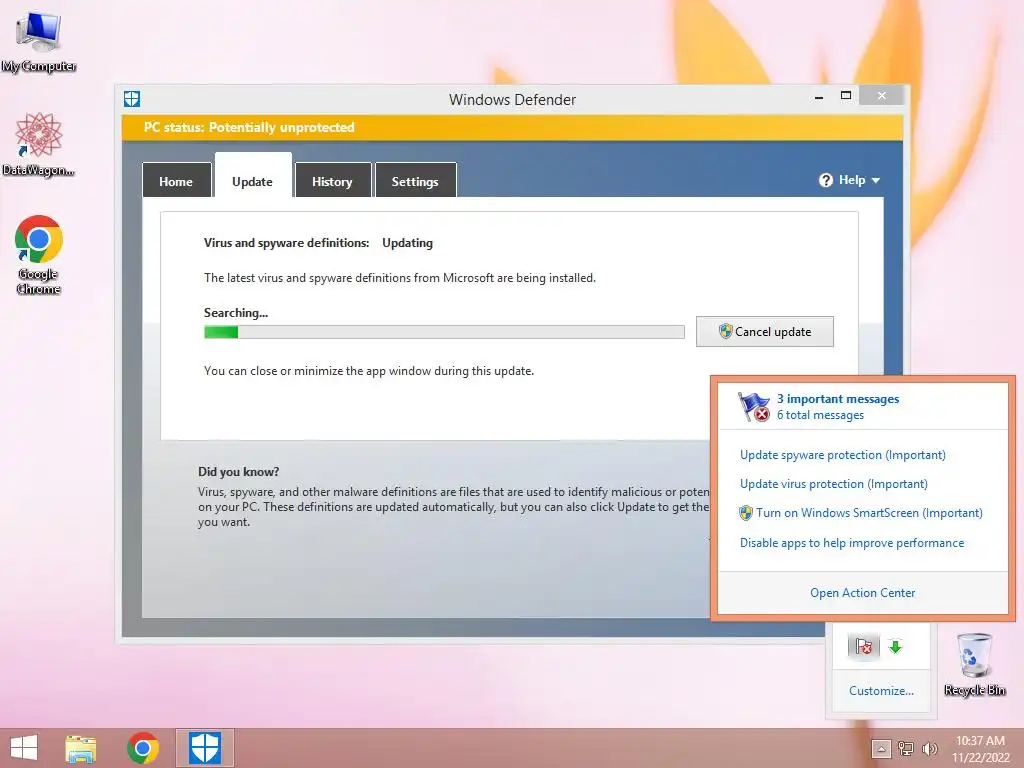Go to the Settings tab
1024x768 pixels.
click(415, 181)
